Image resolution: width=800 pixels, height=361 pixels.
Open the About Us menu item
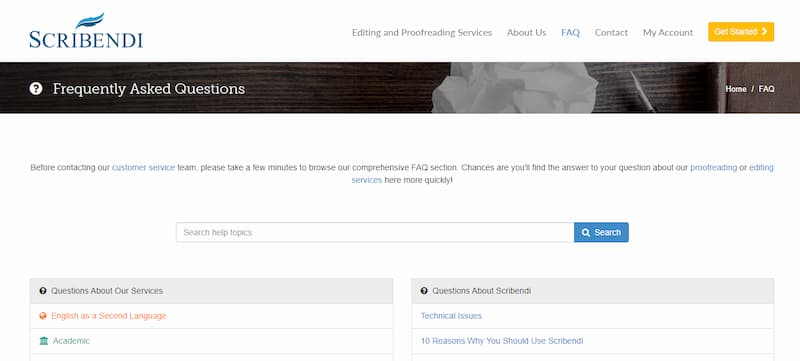click(527, 33)
